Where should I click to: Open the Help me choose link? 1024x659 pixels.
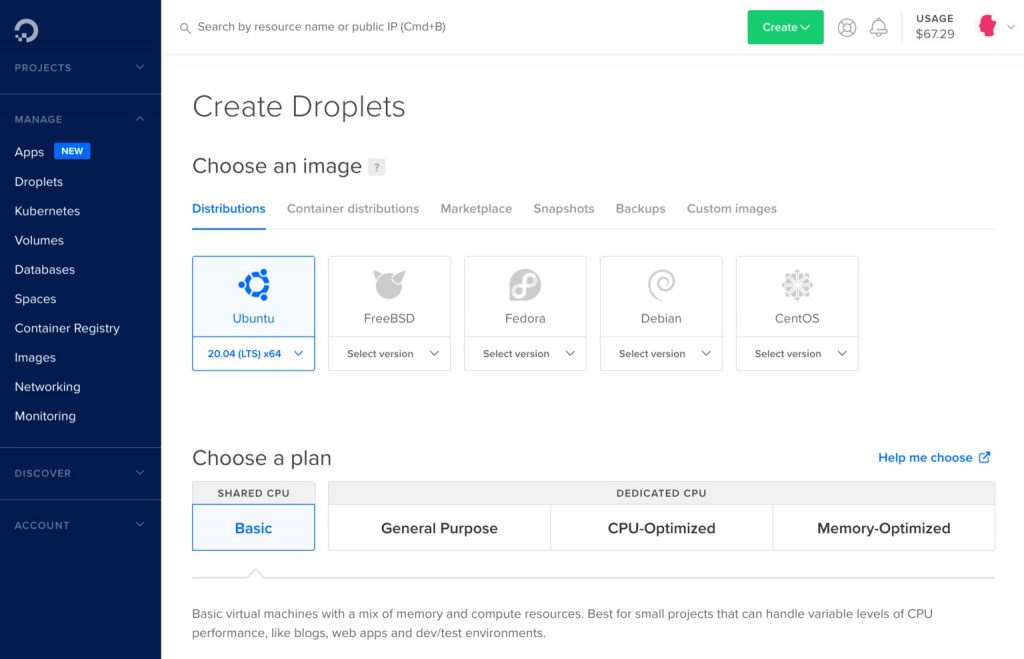tap(925, 457)
